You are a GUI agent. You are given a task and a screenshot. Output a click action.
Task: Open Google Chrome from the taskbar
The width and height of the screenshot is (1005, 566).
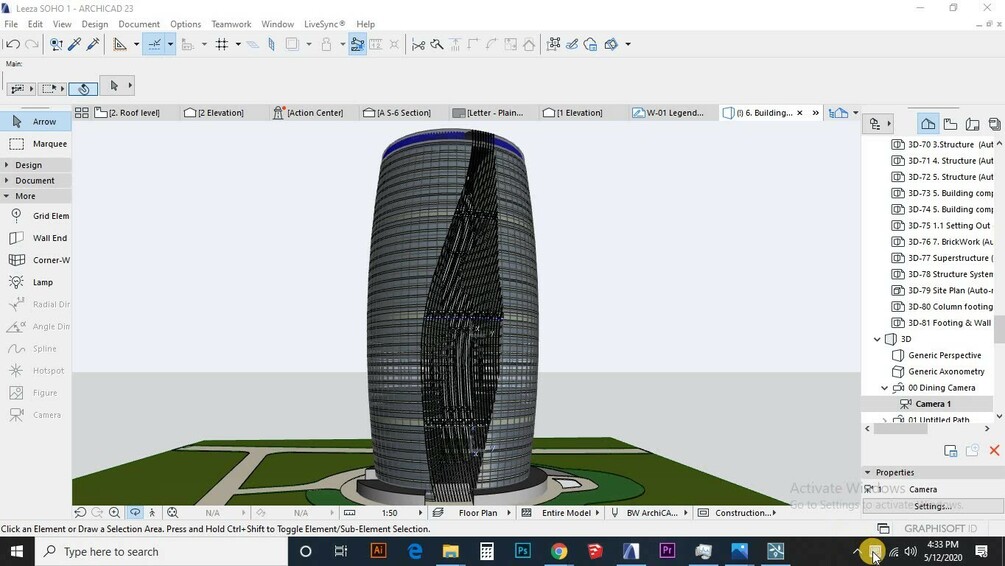(x=559, y=551)
